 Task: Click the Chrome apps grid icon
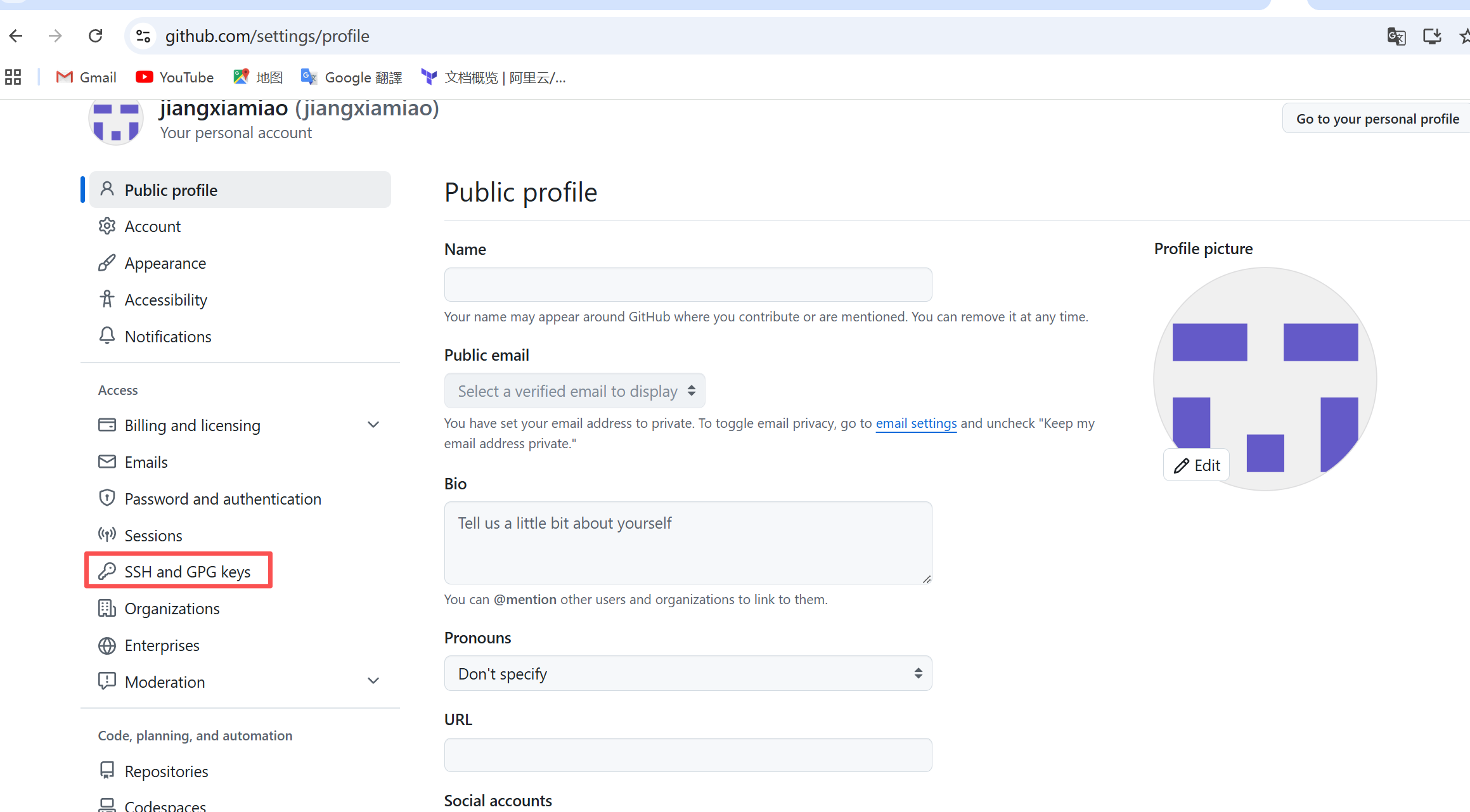click(x=13, y=77)
